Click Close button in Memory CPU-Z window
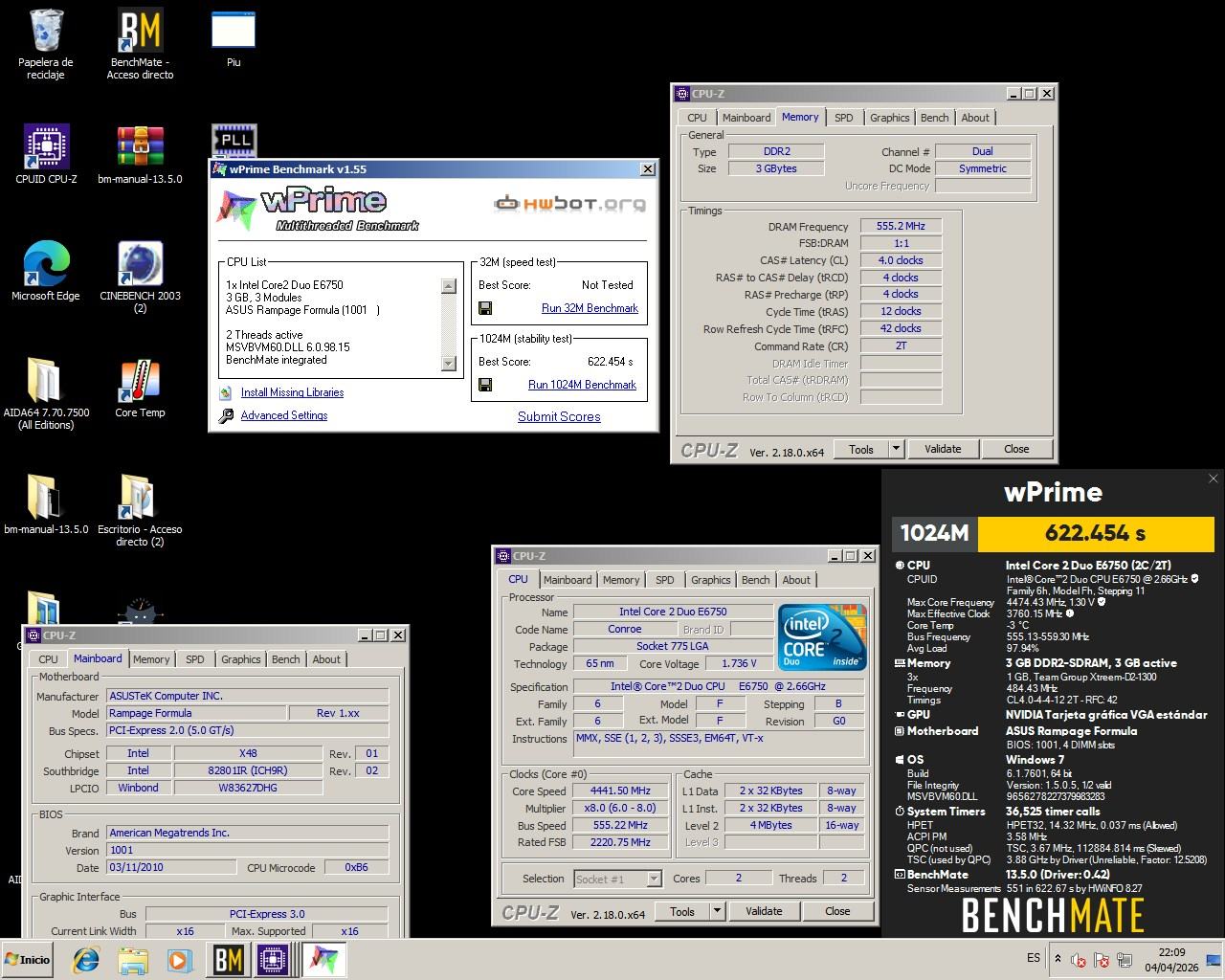Screen dimensions: 1225x980 point(1016,449)
